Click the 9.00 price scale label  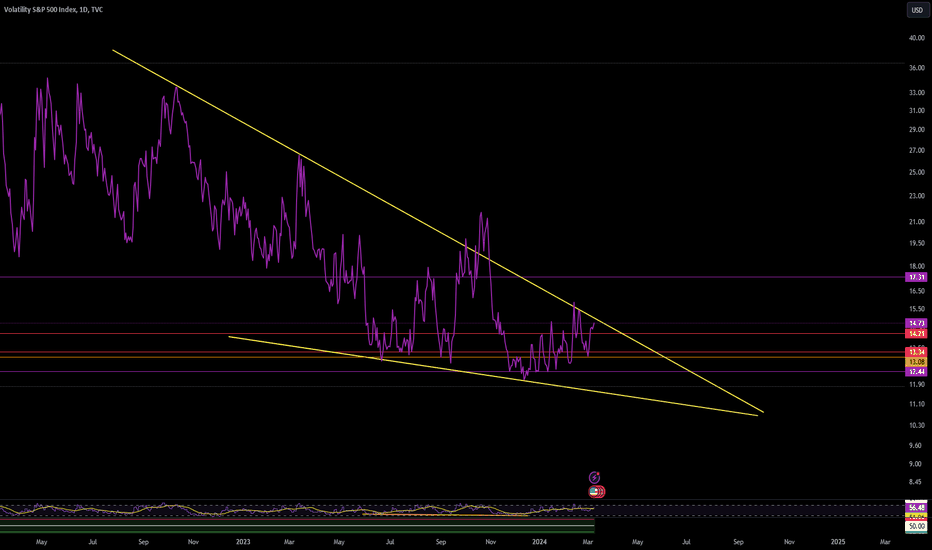click(916, 464)
